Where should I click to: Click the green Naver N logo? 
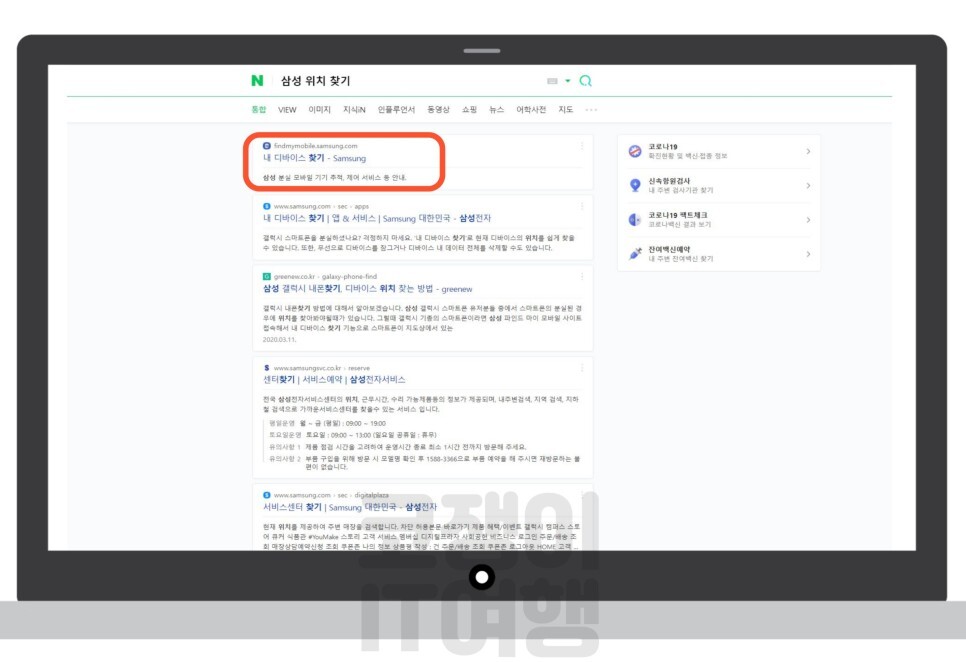(258, 81)
